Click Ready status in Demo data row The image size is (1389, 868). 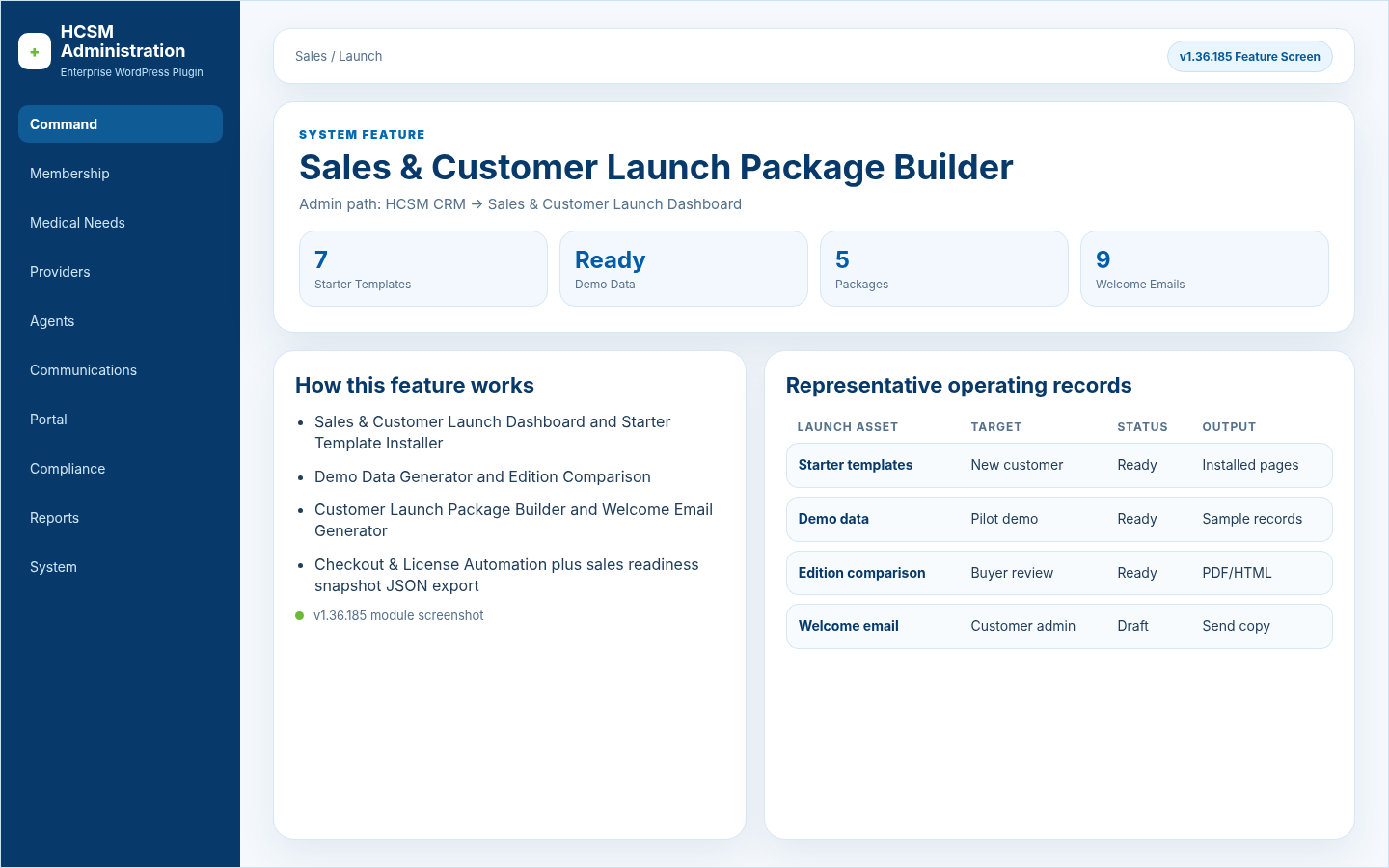coord(1137,519)
